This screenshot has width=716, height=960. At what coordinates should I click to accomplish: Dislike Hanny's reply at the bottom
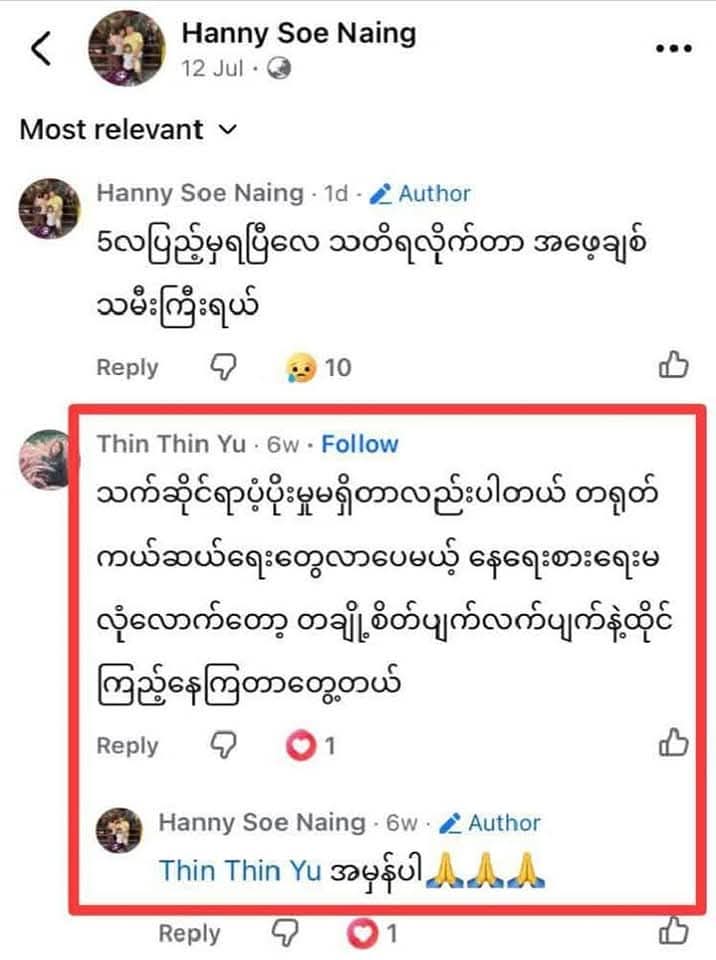click(x=284, y=933)
